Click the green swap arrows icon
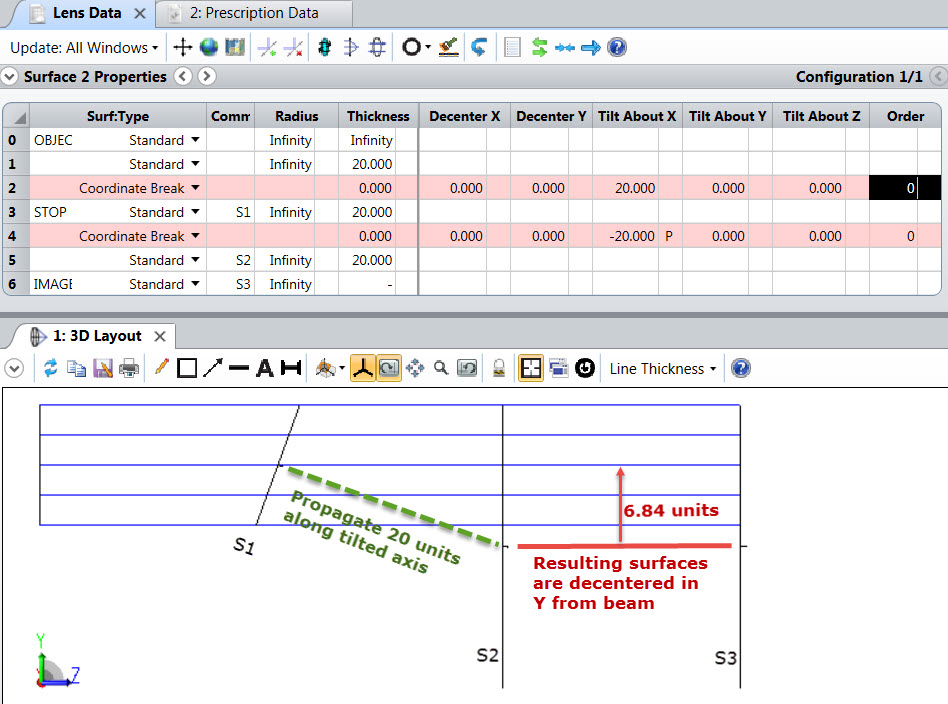The width and height of the screenshot is (948, 704). click(x=539, y=47)
